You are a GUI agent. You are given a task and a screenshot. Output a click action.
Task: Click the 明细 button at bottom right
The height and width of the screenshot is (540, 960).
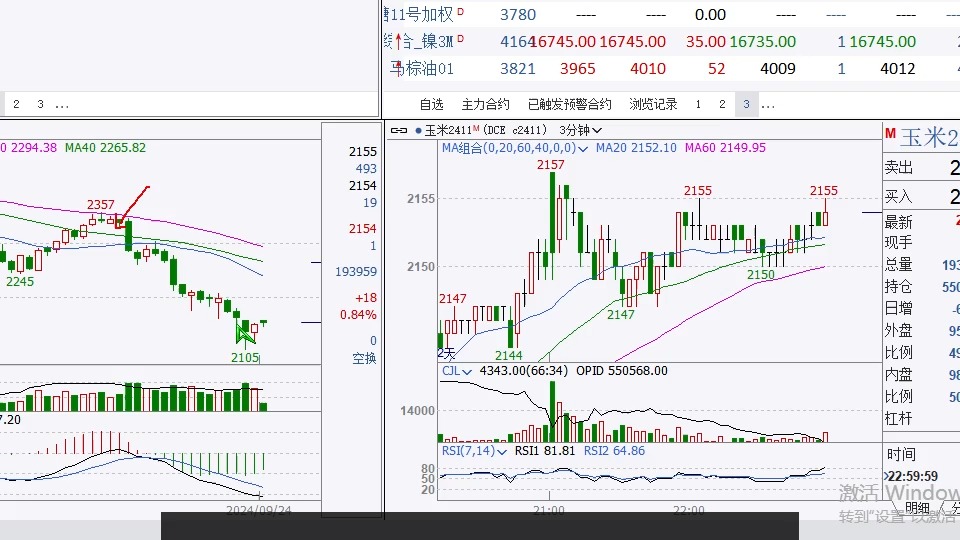[x=917, y=508]
